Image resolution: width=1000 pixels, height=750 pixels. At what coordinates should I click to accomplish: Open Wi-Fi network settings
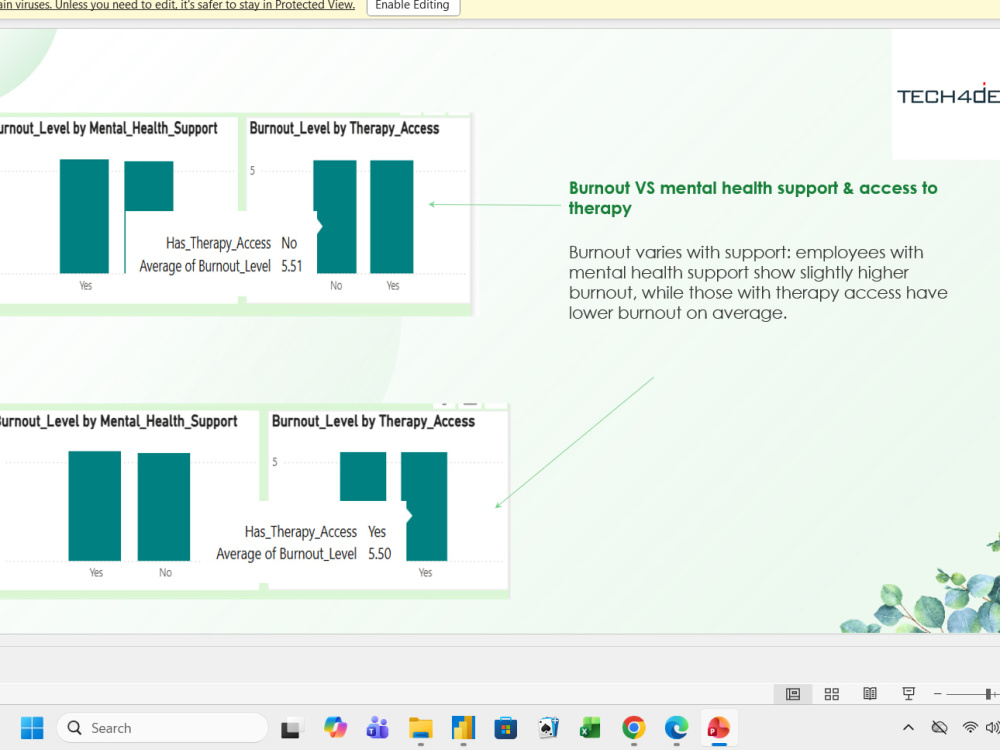970,728
